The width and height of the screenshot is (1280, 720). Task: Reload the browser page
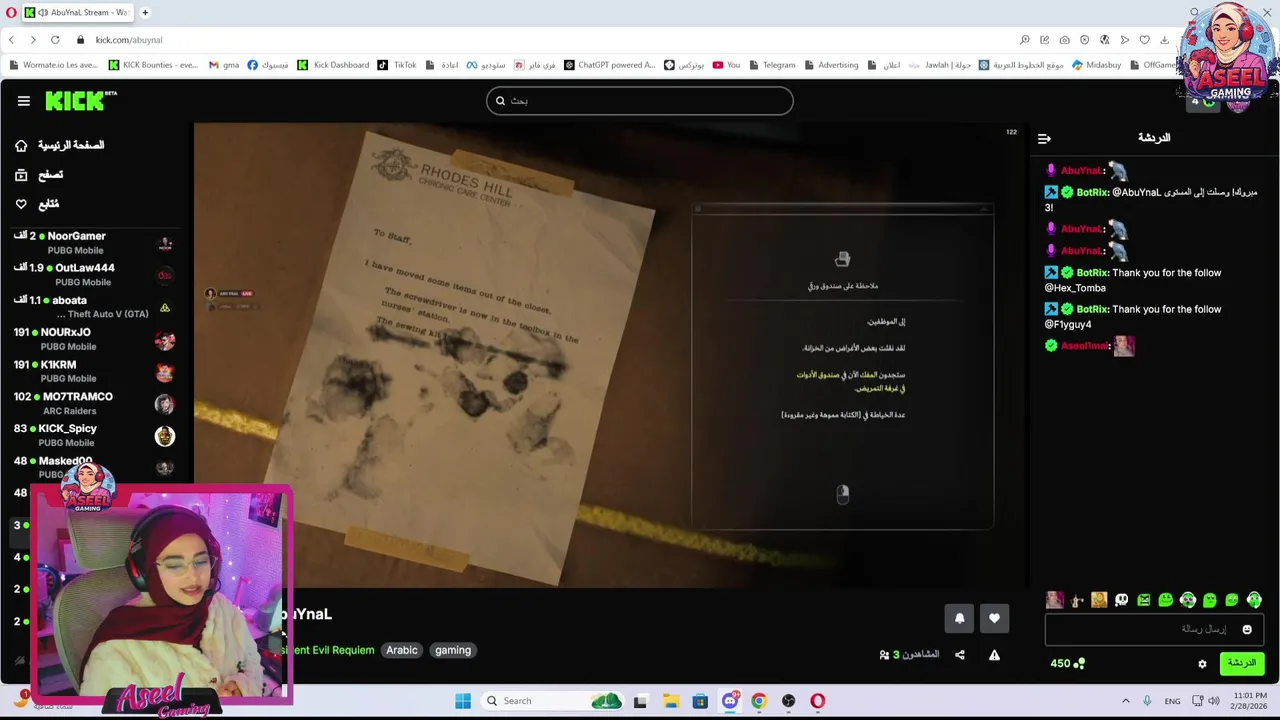(55, 40)
